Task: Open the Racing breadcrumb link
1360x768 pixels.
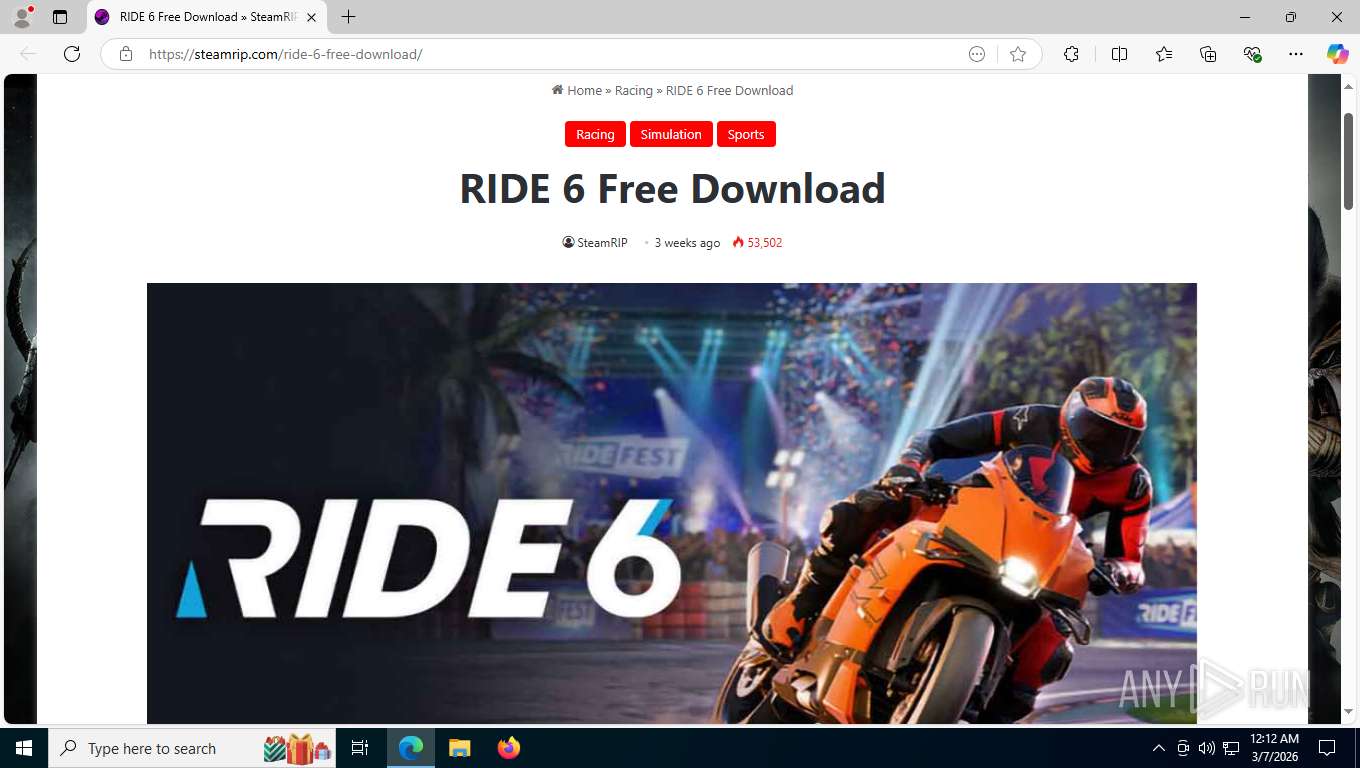Action: [x=633, y=90]
